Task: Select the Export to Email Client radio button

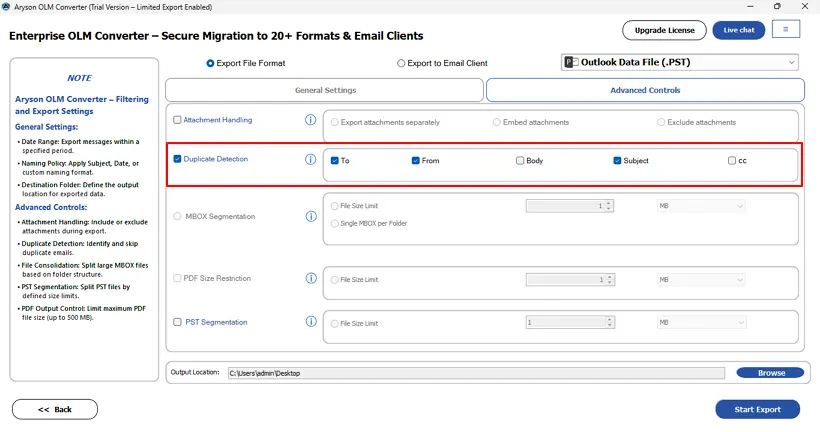Action: (x=402, y=63)
